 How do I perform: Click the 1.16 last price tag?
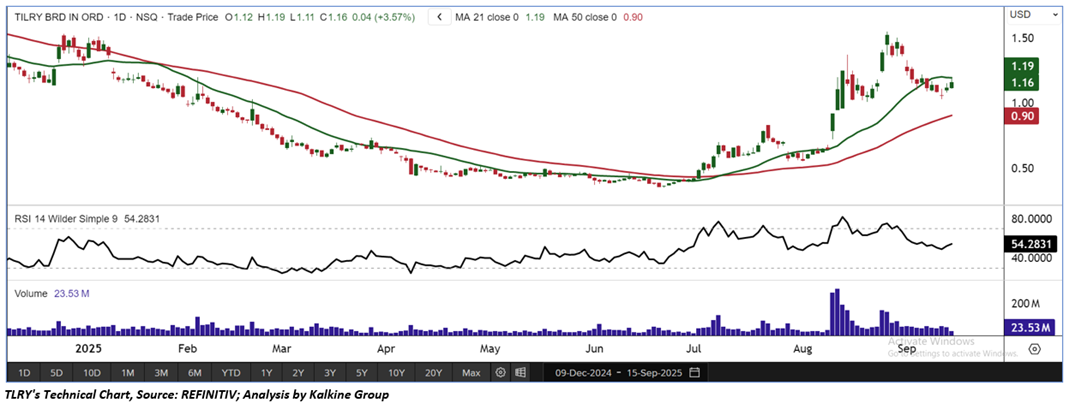(x=1022, y=82)
